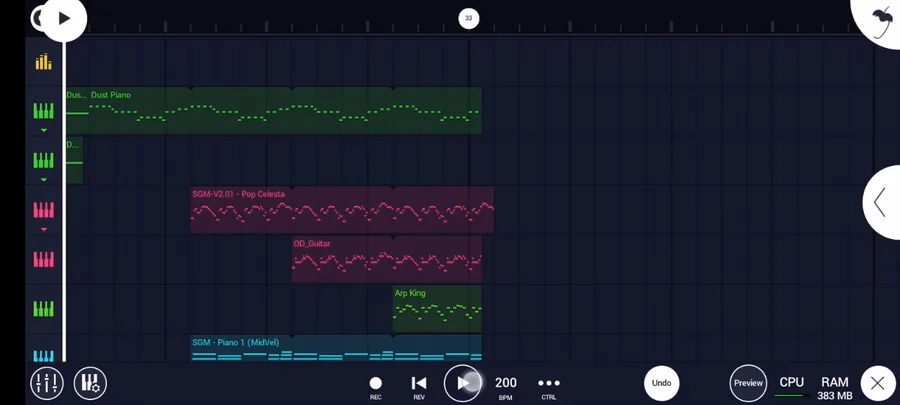Tap the Preview button
This screenshot has width=900, height=405.
pos(748,383)
